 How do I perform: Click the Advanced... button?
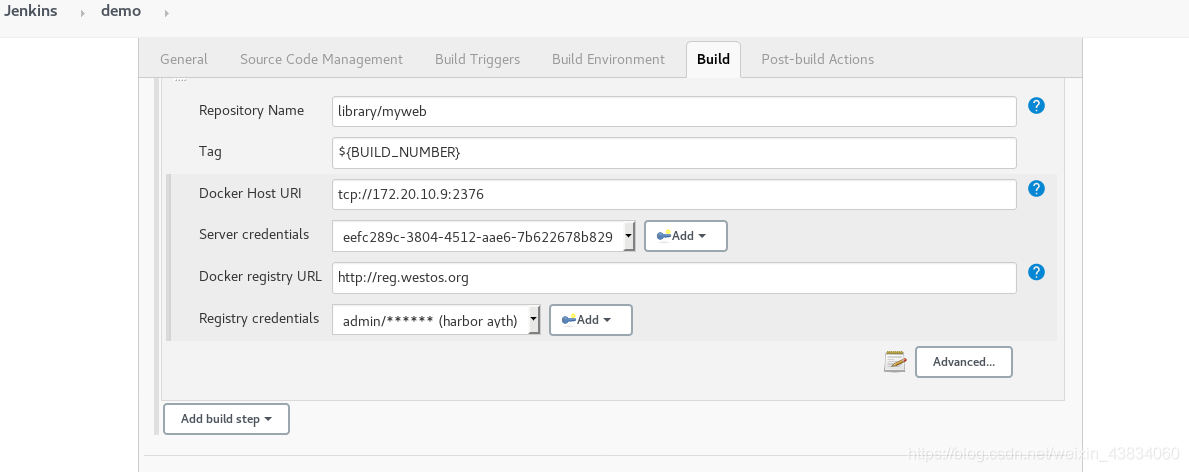pos(964,362)
